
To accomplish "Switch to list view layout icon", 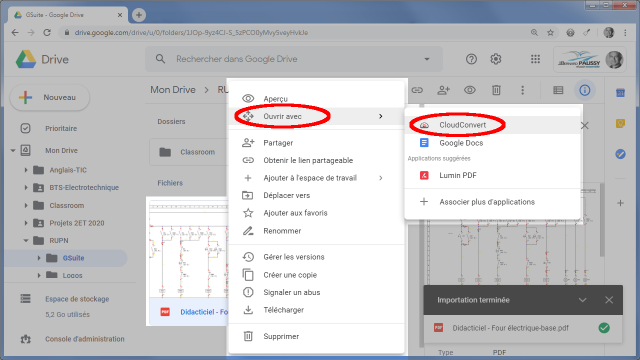I will coord(558,90).
